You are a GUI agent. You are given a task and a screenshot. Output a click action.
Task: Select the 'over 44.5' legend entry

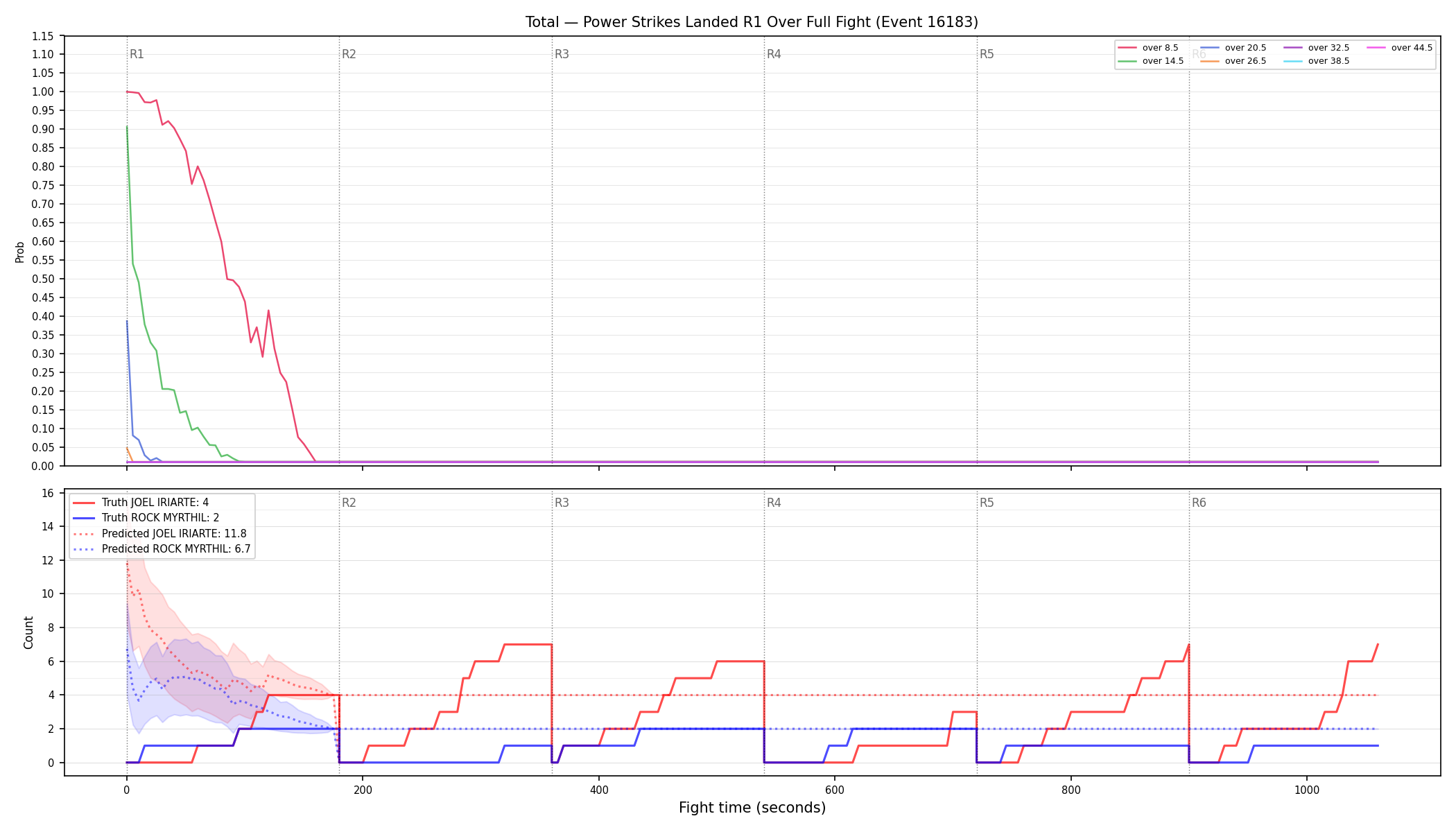click(1400, 48)
